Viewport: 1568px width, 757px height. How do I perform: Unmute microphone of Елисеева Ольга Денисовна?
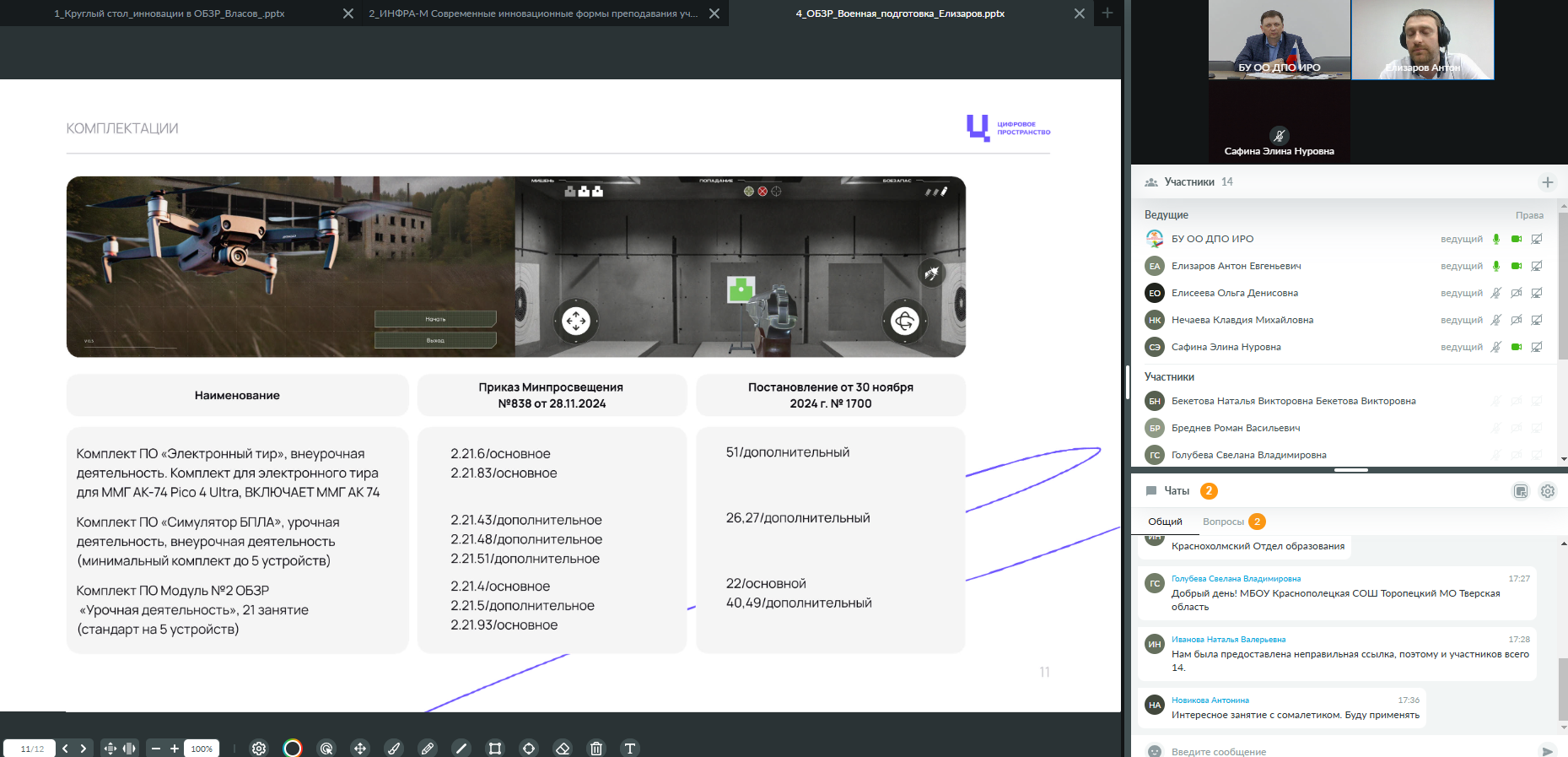(1496, 293)
